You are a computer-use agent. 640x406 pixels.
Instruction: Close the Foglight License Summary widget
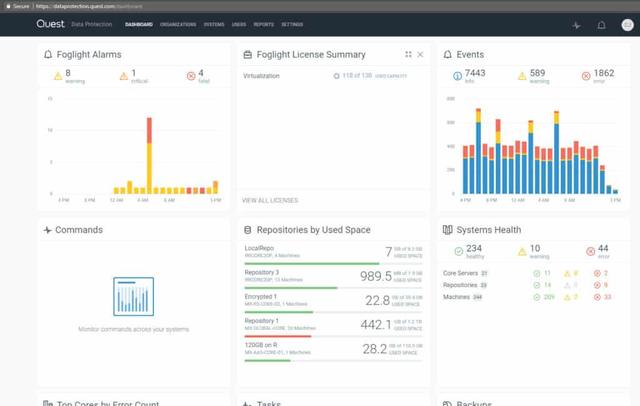click(x=420, y=55)
